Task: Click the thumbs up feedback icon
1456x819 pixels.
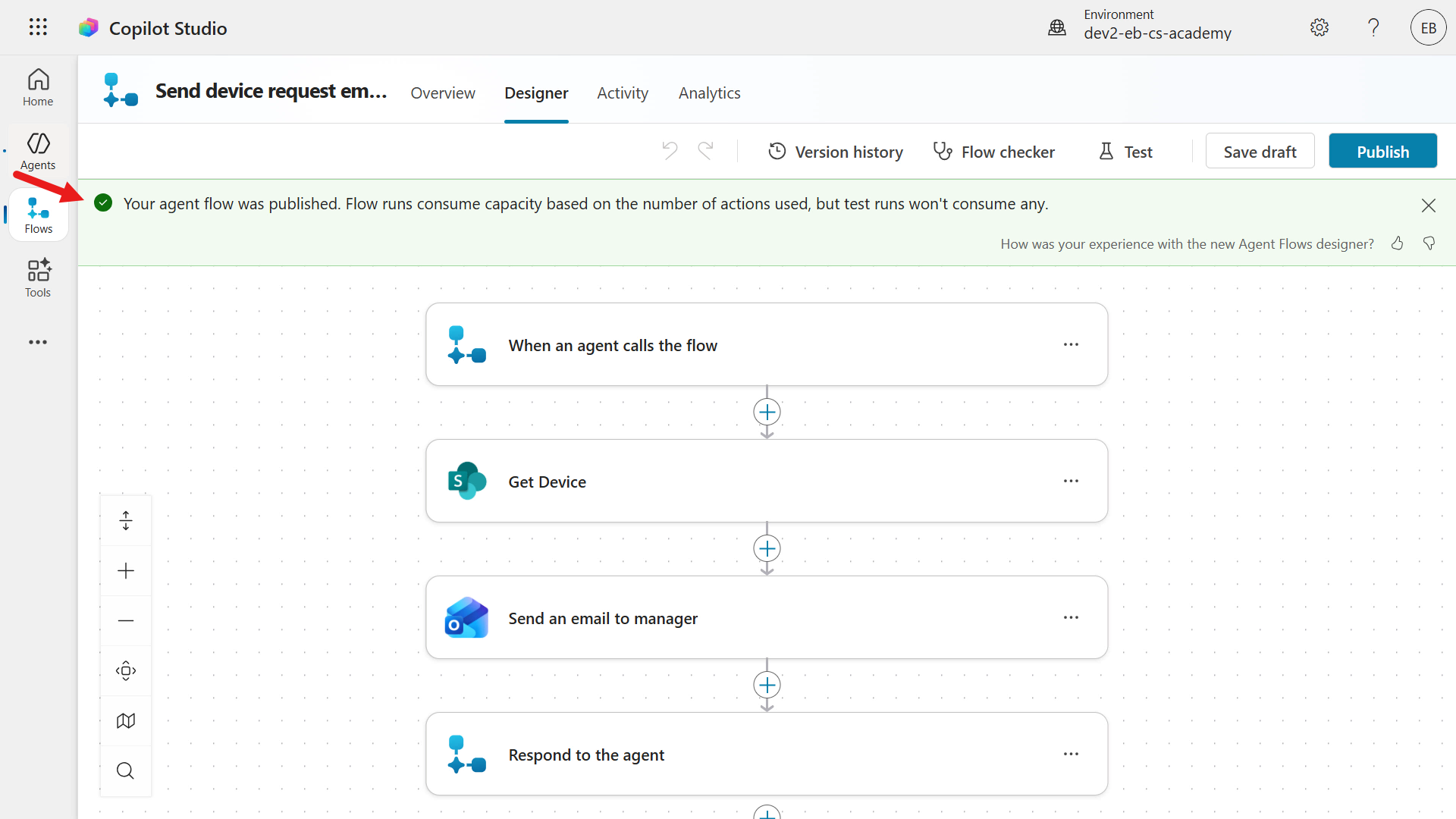Action: click(1397, 243)
